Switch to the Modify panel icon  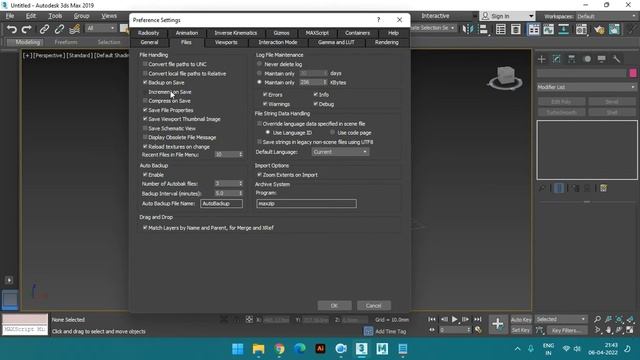point(557,59)
